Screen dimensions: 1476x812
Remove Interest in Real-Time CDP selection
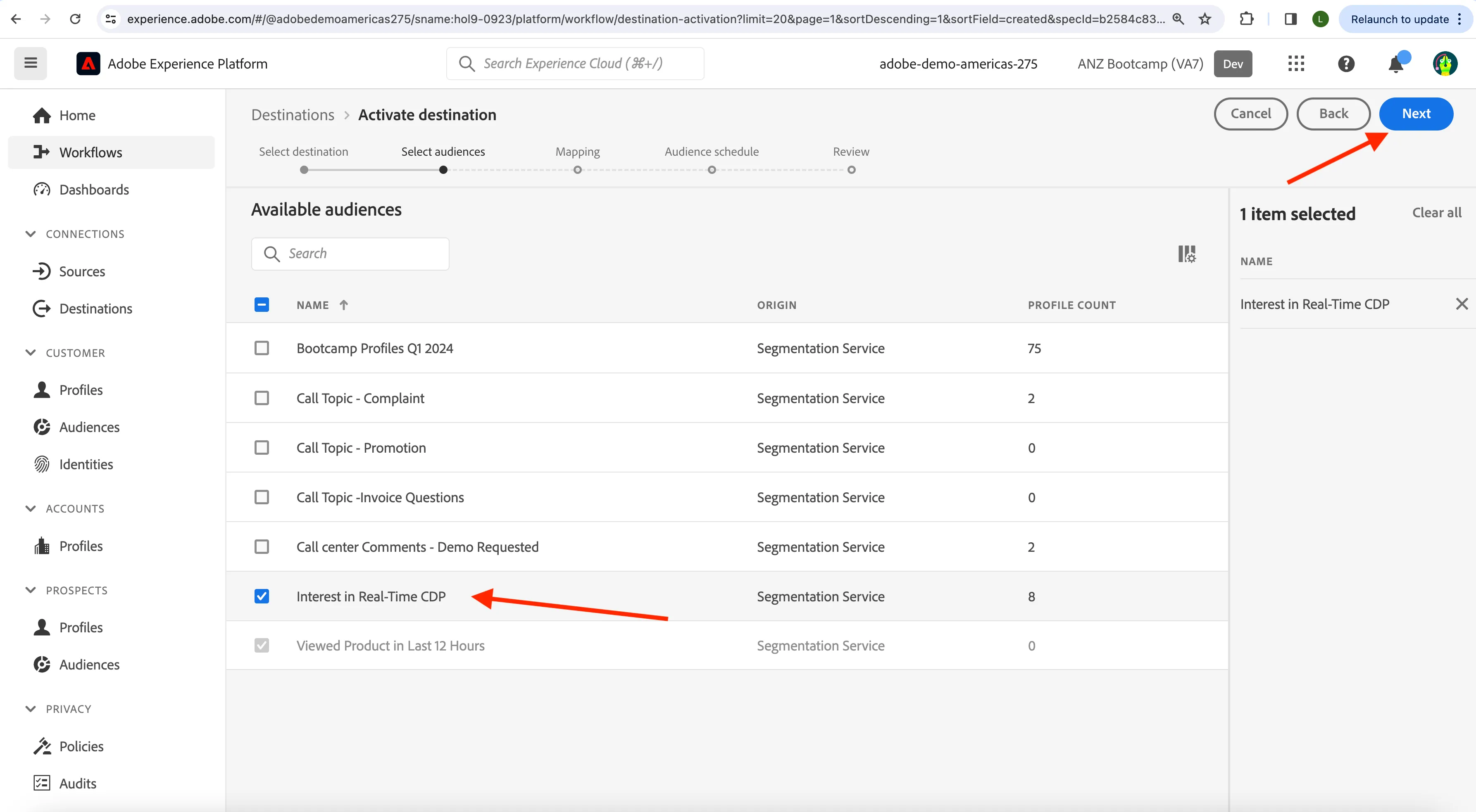[1462, 304]
